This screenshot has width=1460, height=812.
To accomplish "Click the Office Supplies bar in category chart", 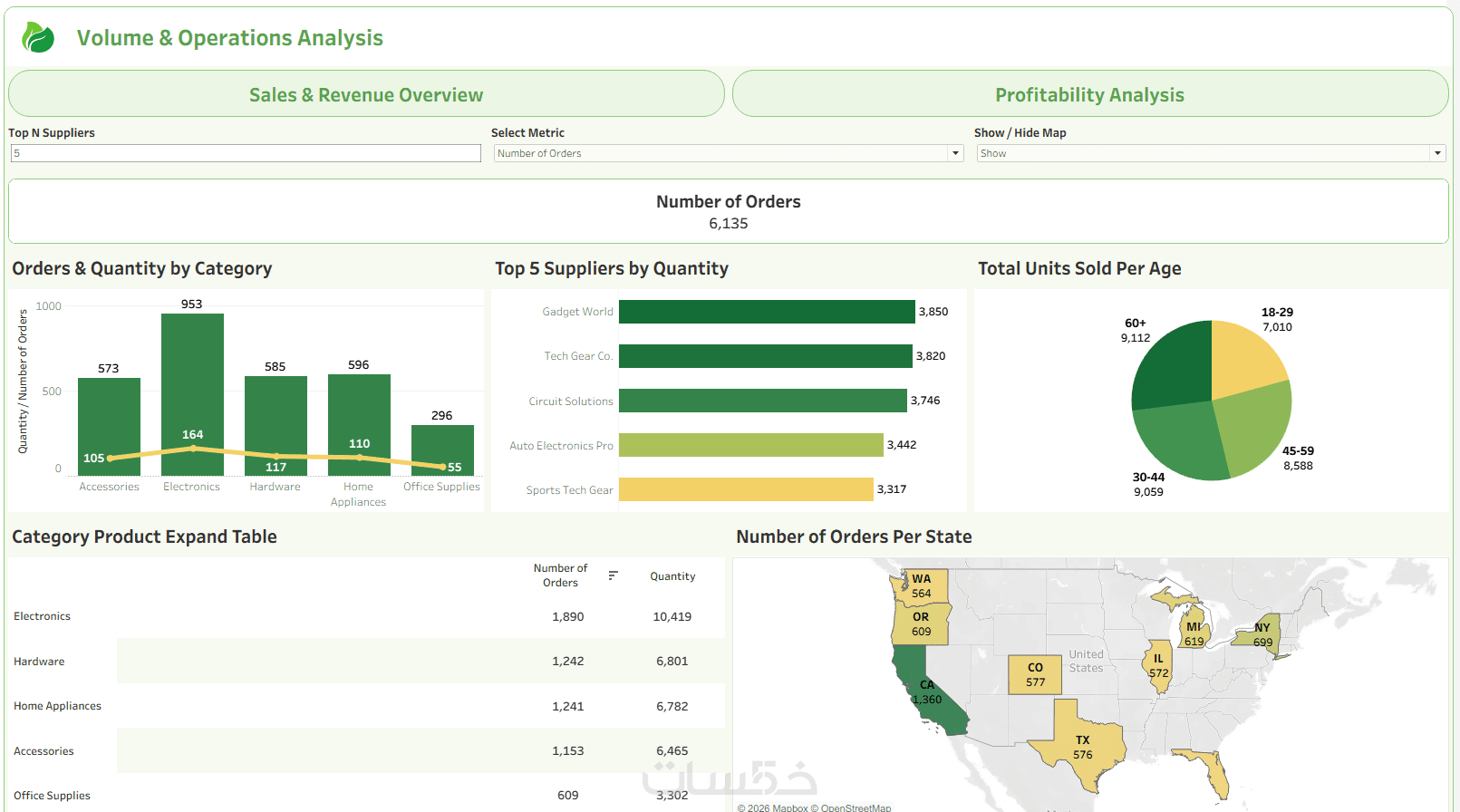I will [x=442, y=450].
